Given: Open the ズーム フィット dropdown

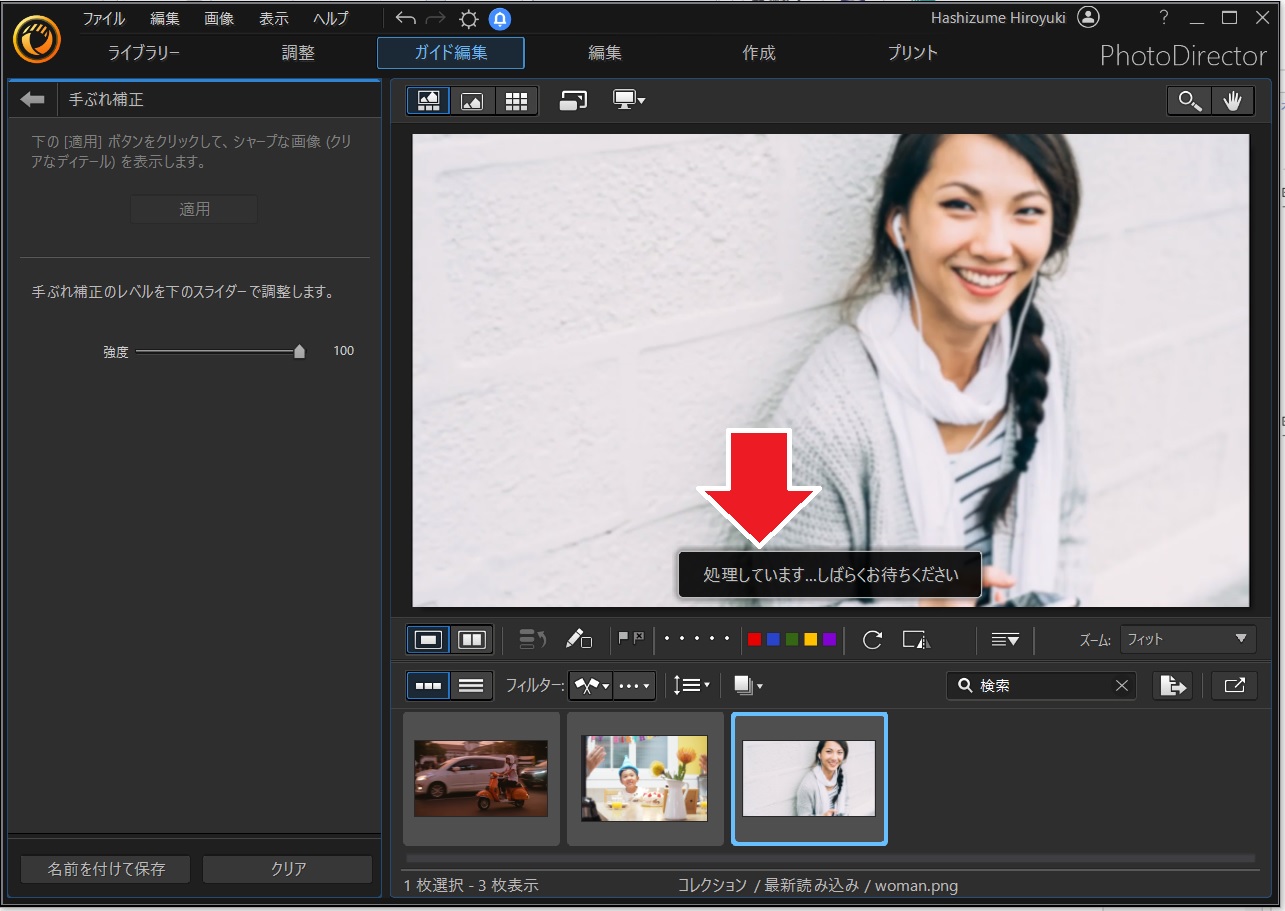Looking at the screenshot, I should pos(1188,639).
